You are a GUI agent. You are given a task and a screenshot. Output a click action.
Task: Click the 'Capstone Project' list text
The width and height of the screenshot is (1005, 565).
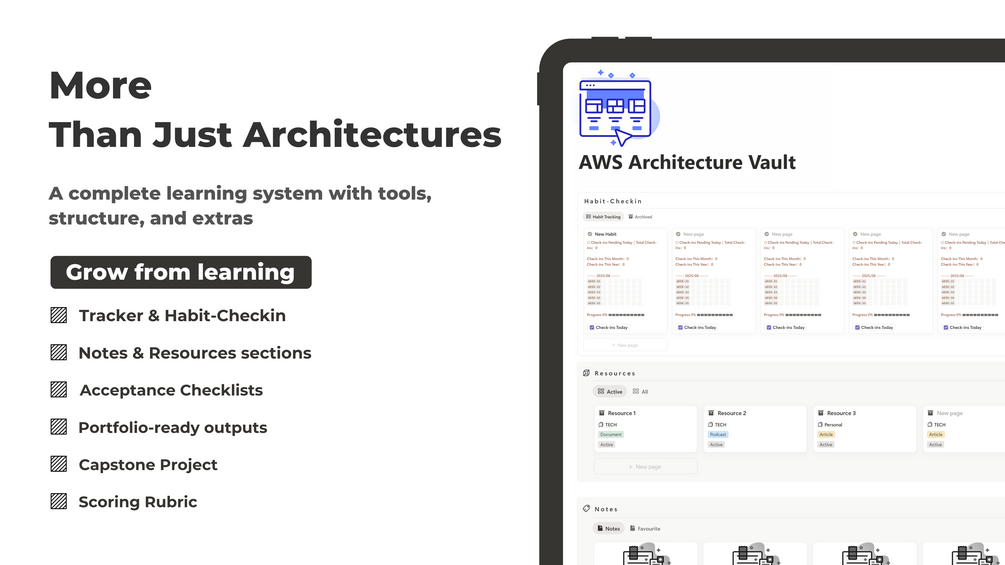[148, 465]
